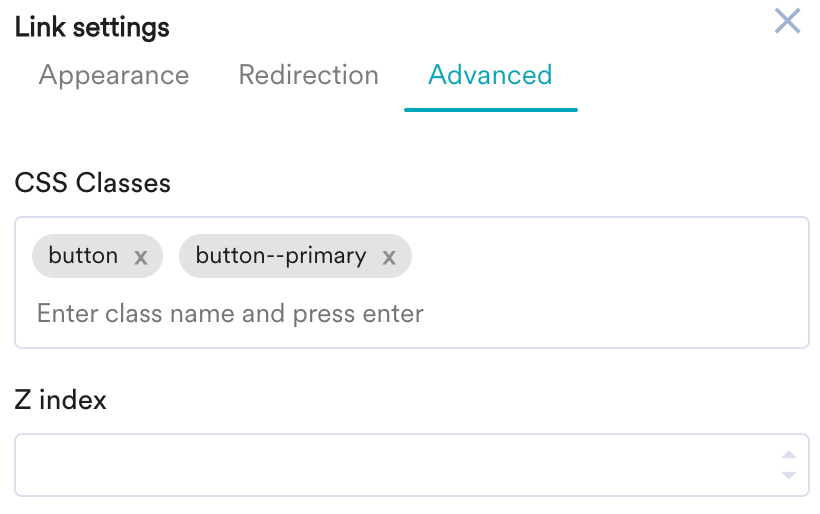Remove the "button" class tag

click(x=141, y=257)
